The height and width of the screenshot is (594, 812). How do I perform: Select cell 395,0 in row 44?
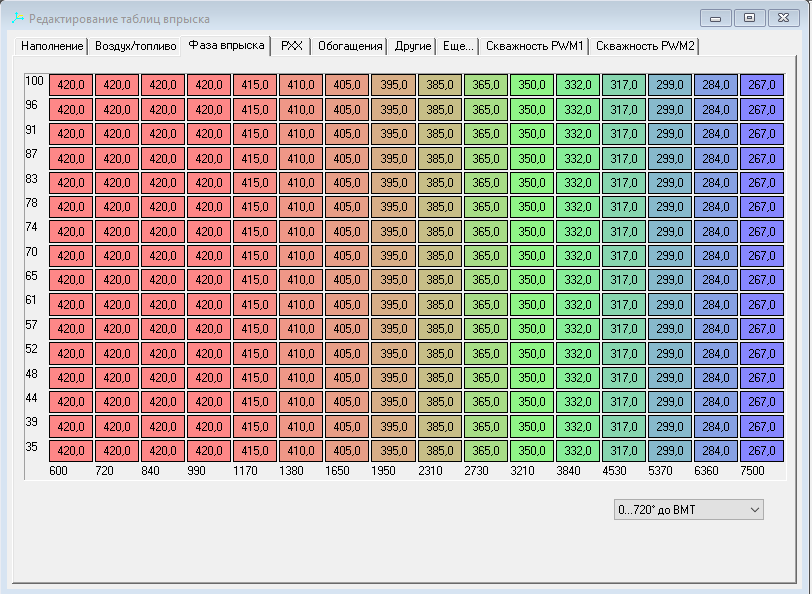click(x=393, y=402)
